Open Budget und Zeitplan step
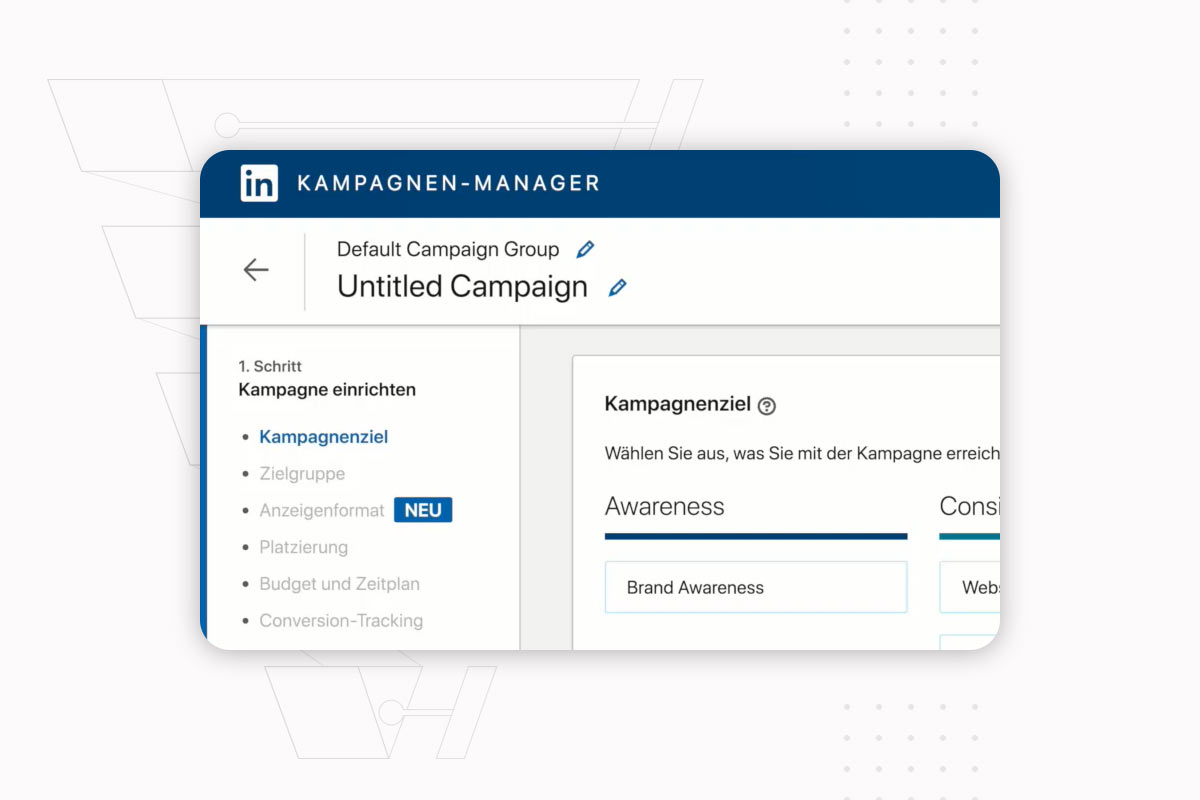1200x800 pixels. point(339,584)
